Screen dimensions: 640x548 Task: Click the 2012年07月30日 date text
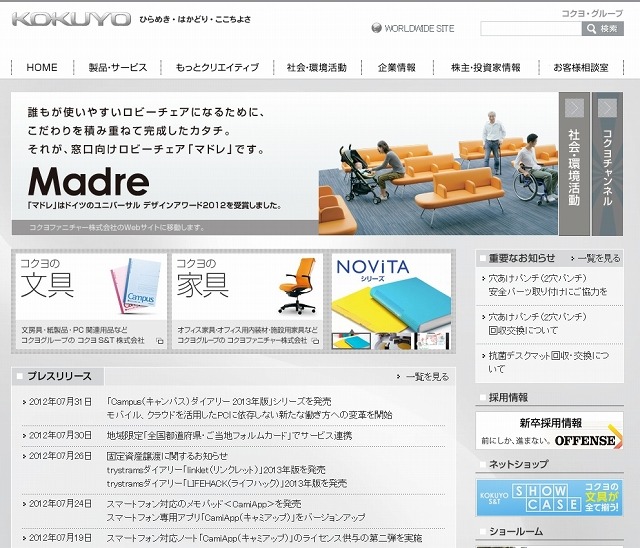[60, 435]
